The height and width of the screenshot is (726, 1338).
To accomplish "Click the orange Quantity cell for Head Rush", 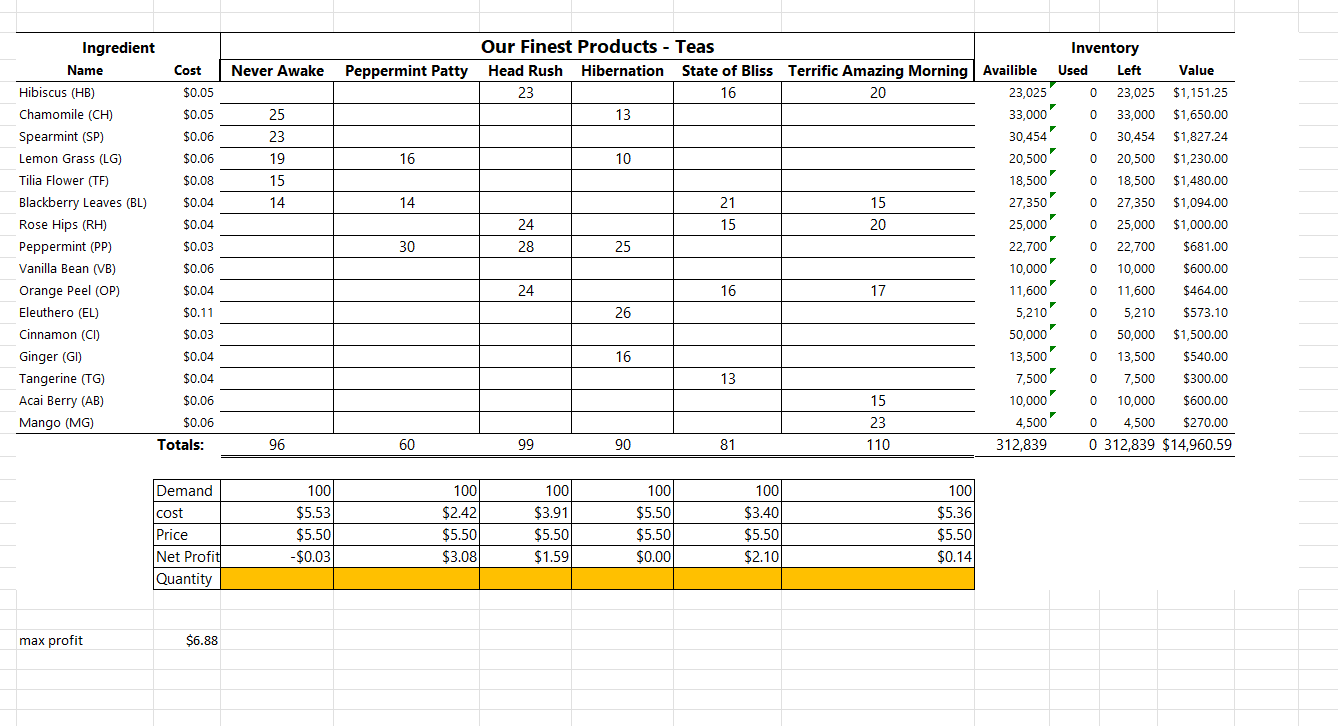I will coord(526,579).
